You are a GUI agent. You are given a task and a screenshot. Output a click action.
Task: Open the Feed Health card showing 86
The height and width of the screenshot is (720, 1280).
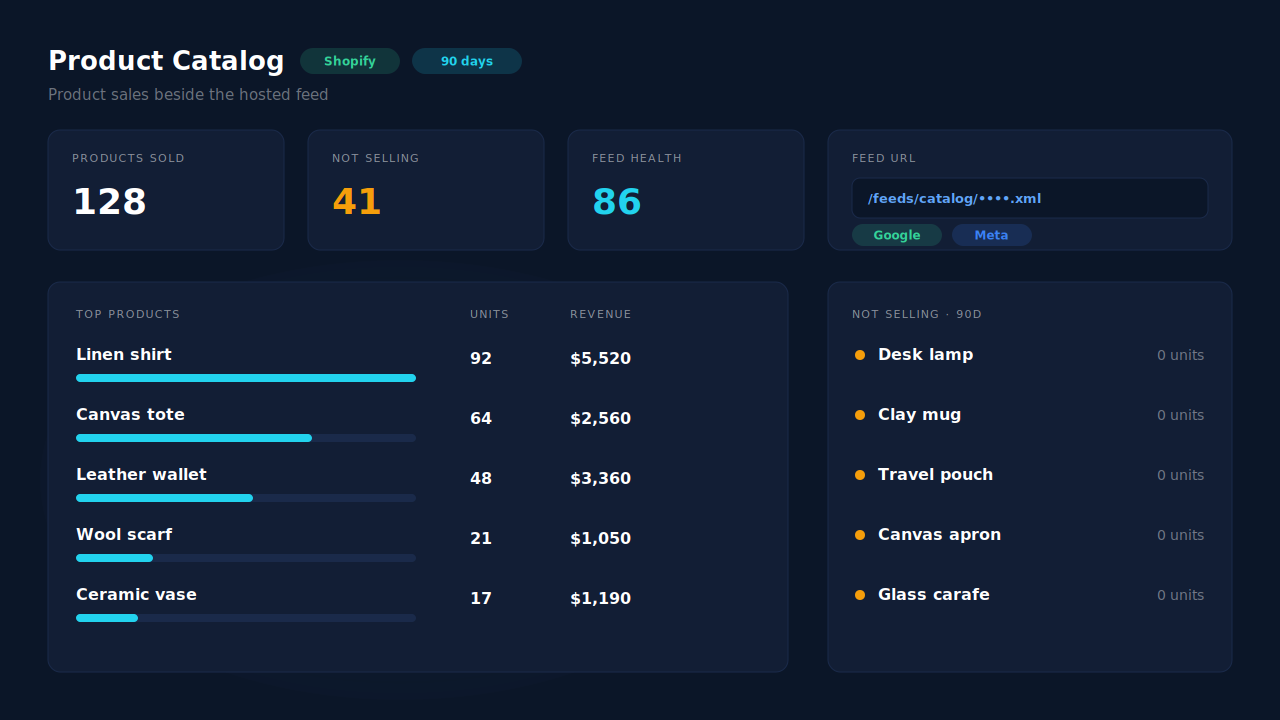click(x=686, y=190)
